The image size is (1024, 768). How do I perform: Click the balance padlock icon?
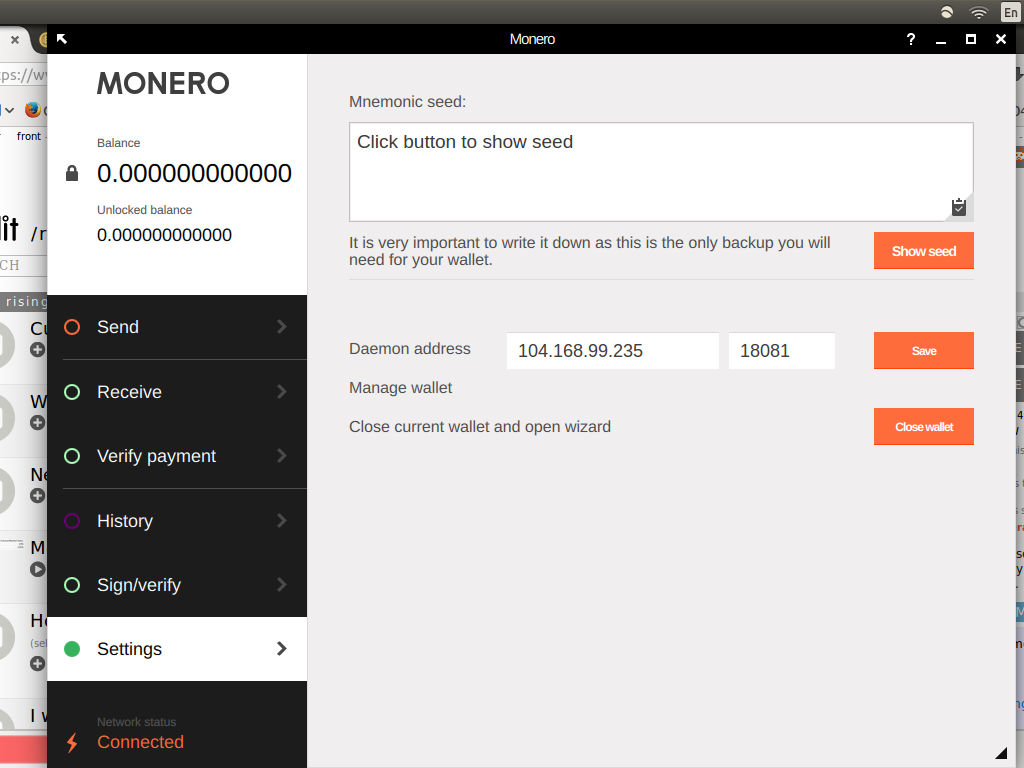(x=72, y=173)
